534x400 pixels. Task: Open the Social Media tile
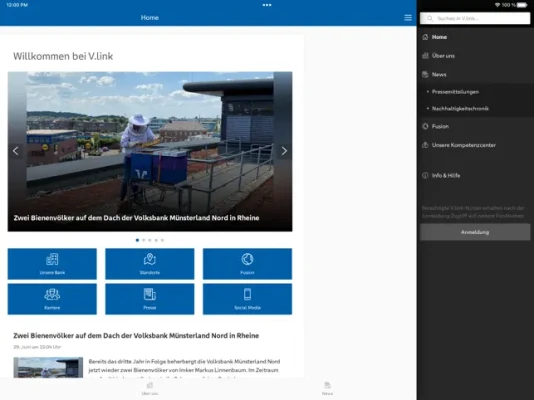(247, 299)
